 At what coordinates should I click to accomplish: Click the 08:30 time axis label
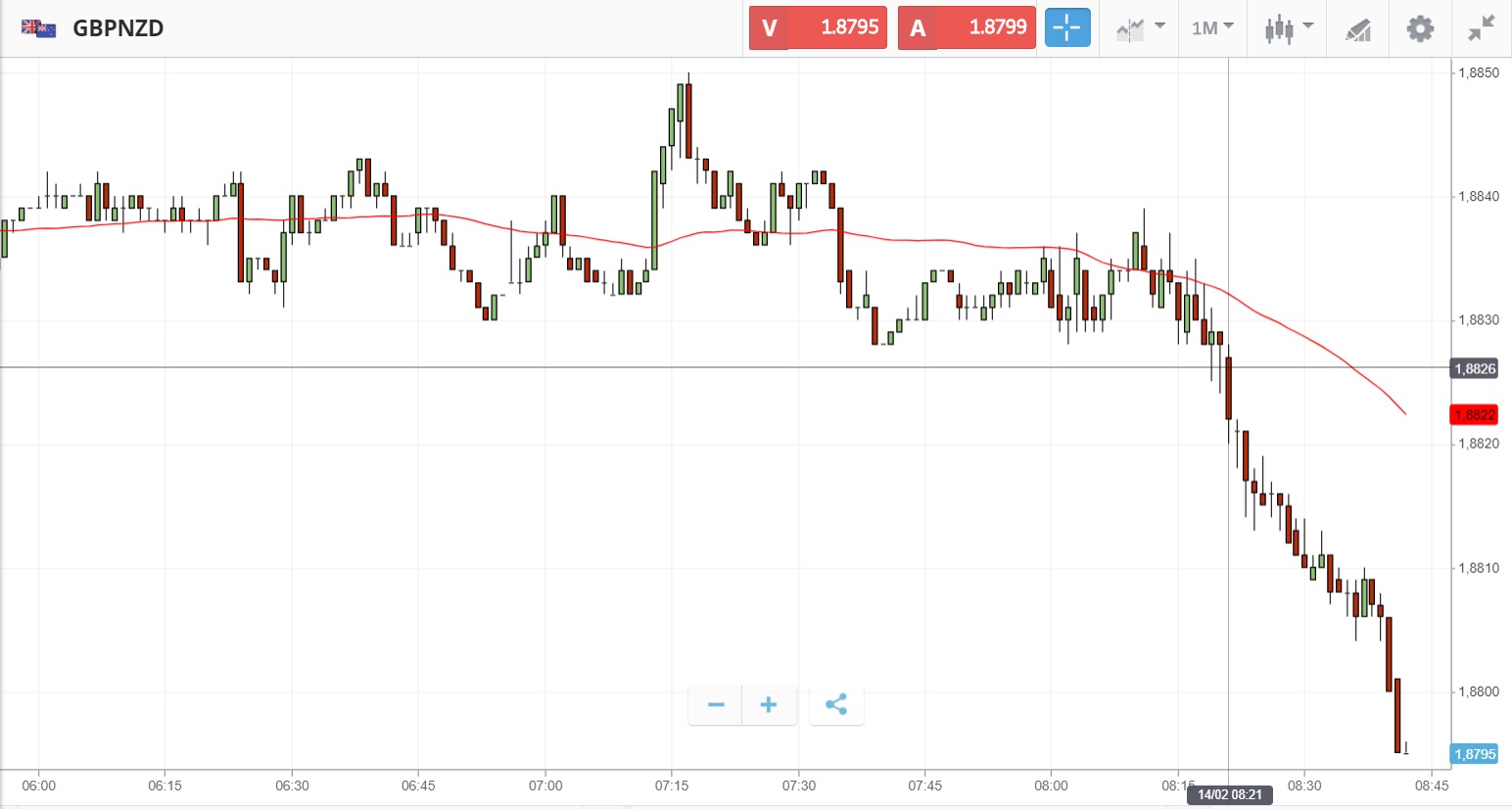pyautogui.click(x=1304, y=785)
